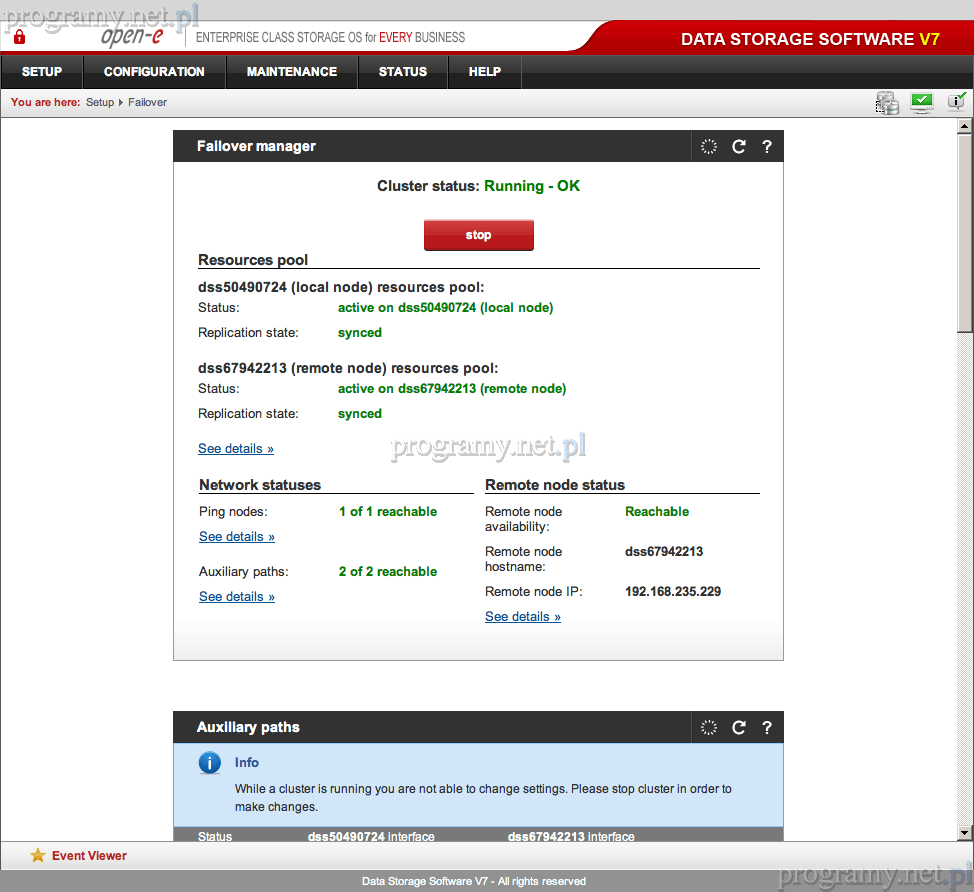The image size is (974, 892).
Task: Open the MAINTENANCE menu
Action: point(292,72)
